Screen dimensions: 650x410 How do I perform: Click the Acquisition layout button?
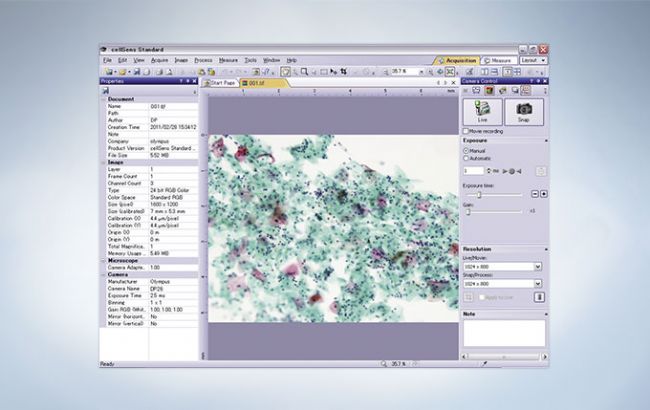coord(456,60)
